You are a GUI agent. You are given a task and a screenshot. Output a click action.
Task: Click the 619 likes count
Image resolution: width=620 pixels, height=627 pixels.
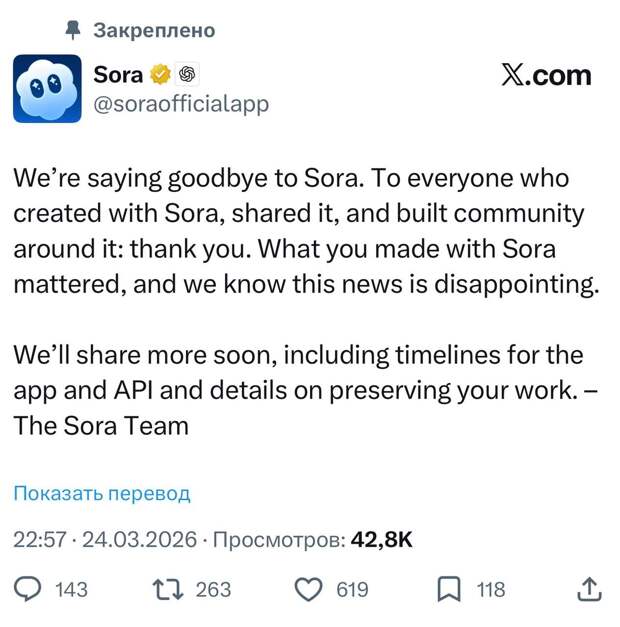[352, 589]
